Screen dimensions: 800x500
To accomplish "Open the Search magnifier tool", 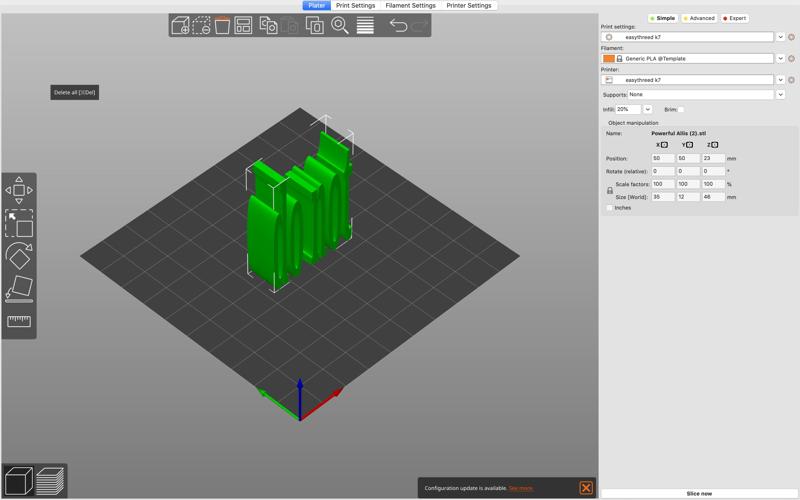I will coord(340,26).
